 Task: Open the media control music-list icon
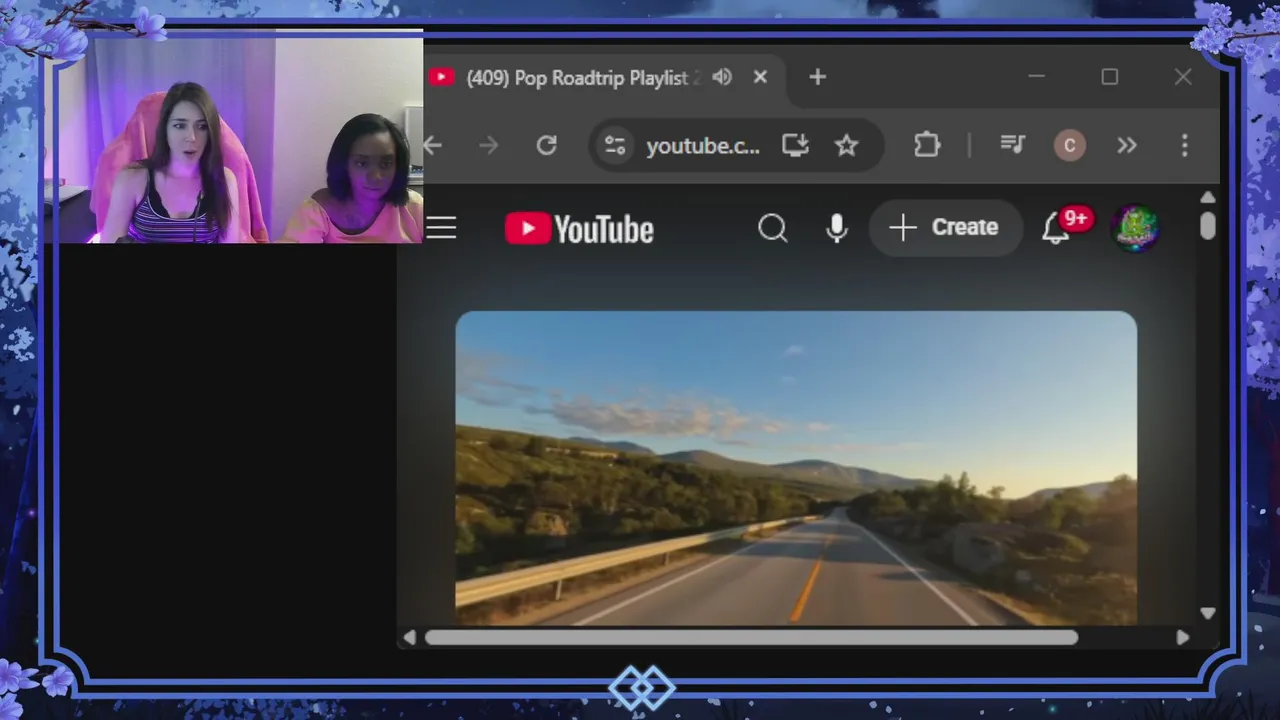pyautogui.click(x=1013, y=146)
